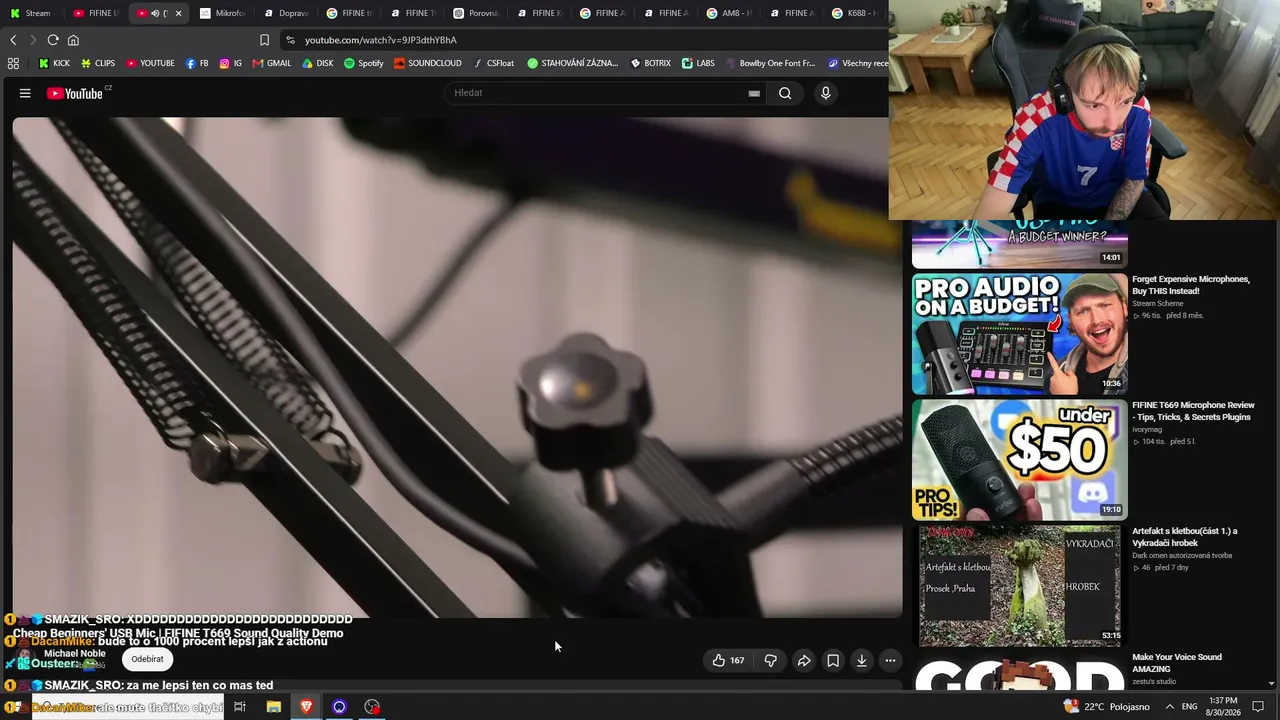The image size is (1280, 720).
Task: Switch to the K688 tab
Action: (854, 13)
